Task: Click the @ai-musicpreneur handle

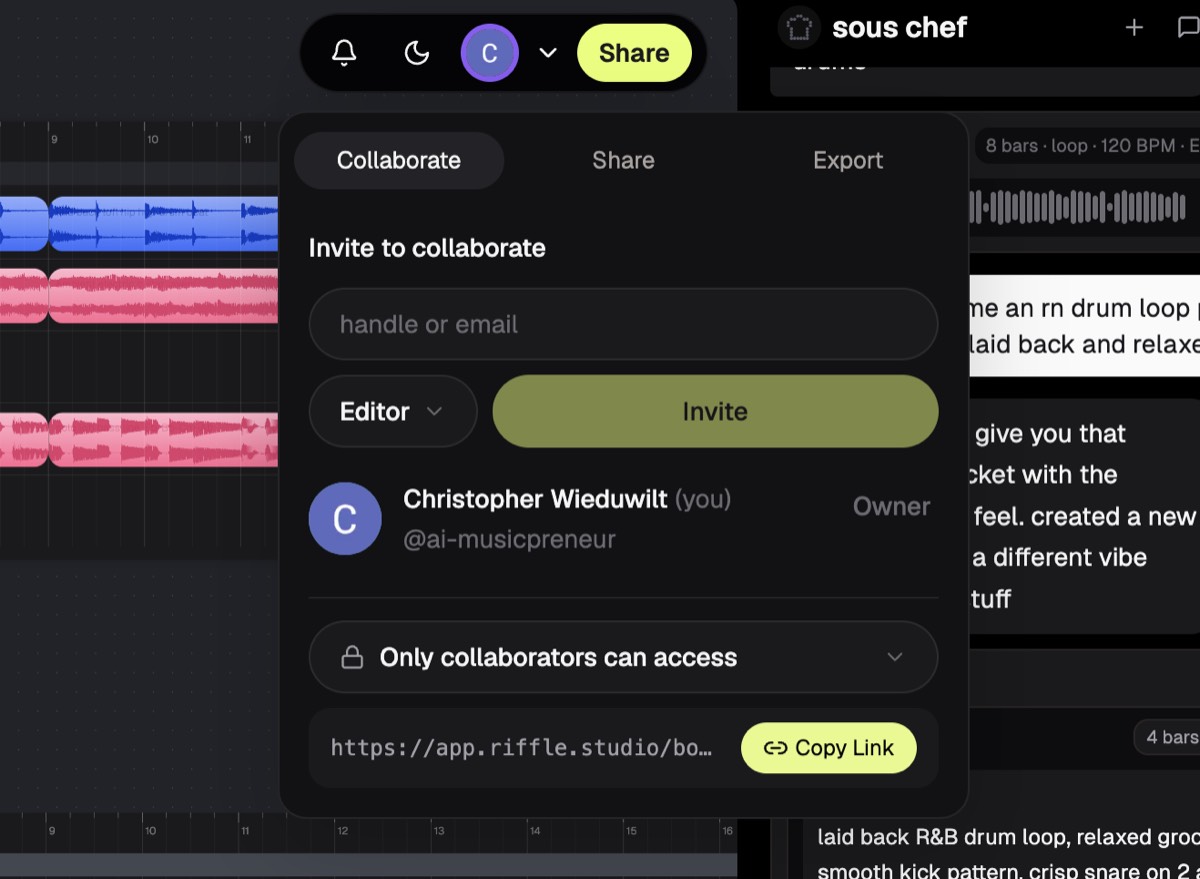Action: click(509, 540)
